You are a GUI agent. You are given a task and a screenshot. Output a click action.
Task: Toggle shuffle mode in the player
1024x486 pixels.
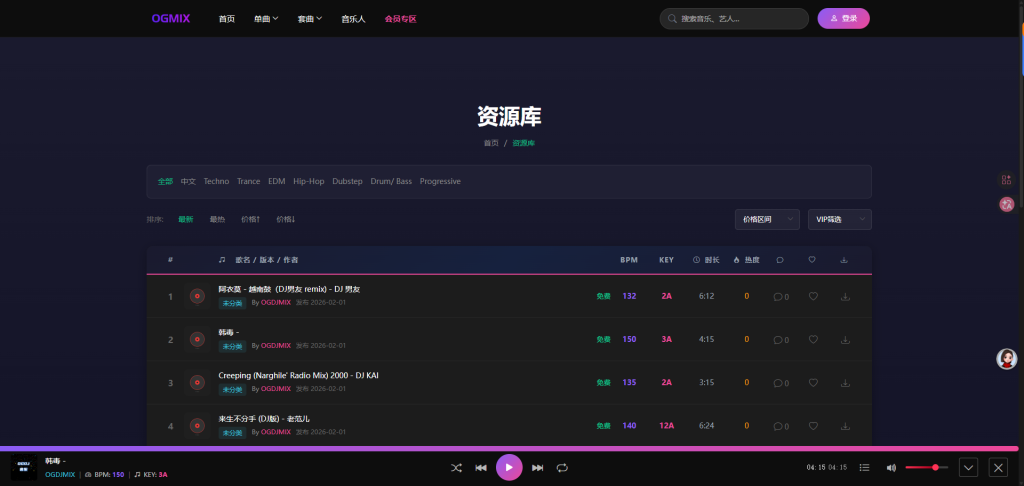456,468
